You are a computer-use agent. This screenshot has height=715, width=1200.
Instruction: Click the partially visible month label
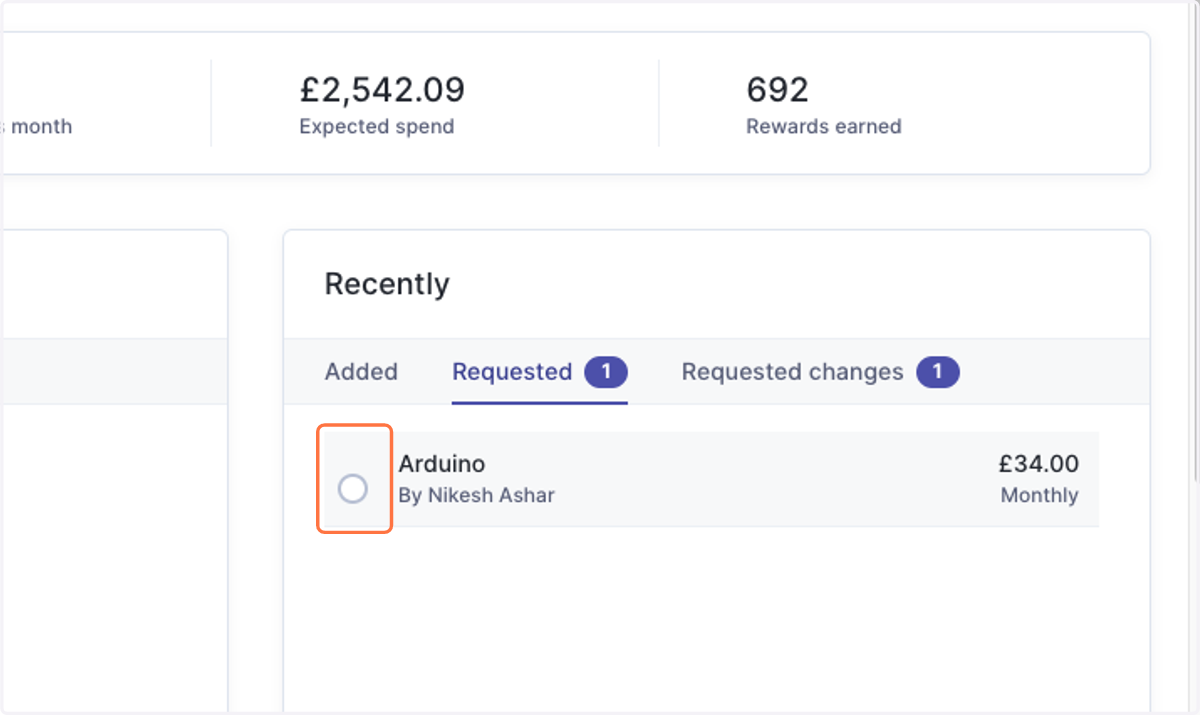point(36,127)
